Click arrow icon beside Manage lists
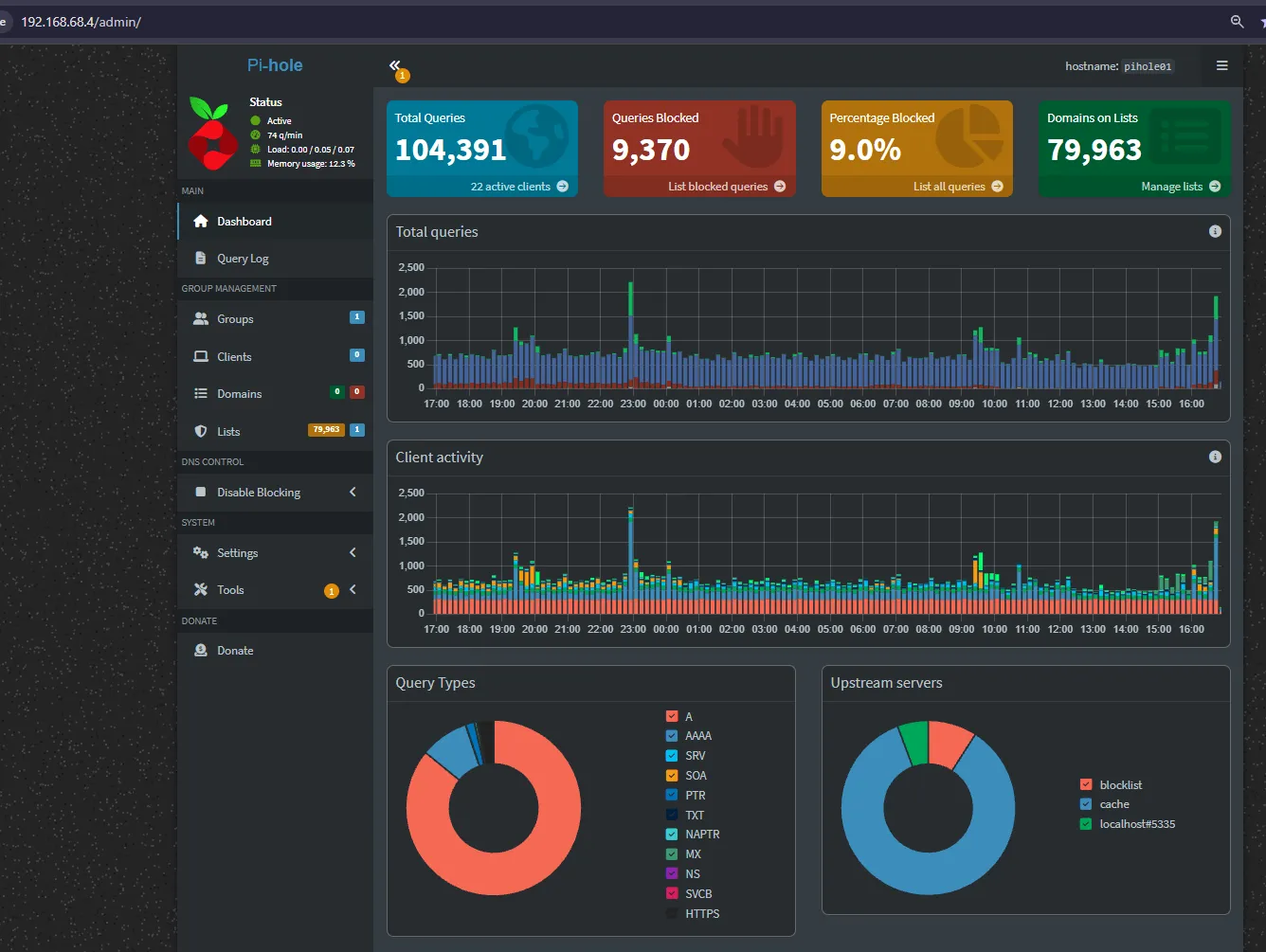The height and width of the screenshot is (952, 1266). [x=1215, y=187]
